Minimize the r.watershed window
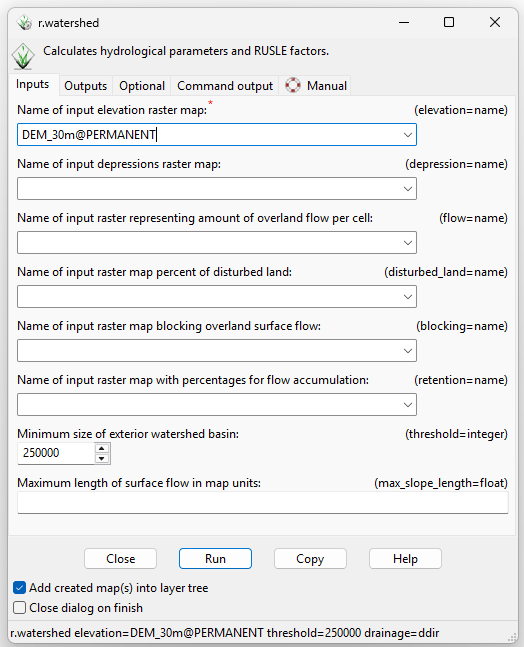Screen dimensions: 524x647 (404, 22)
